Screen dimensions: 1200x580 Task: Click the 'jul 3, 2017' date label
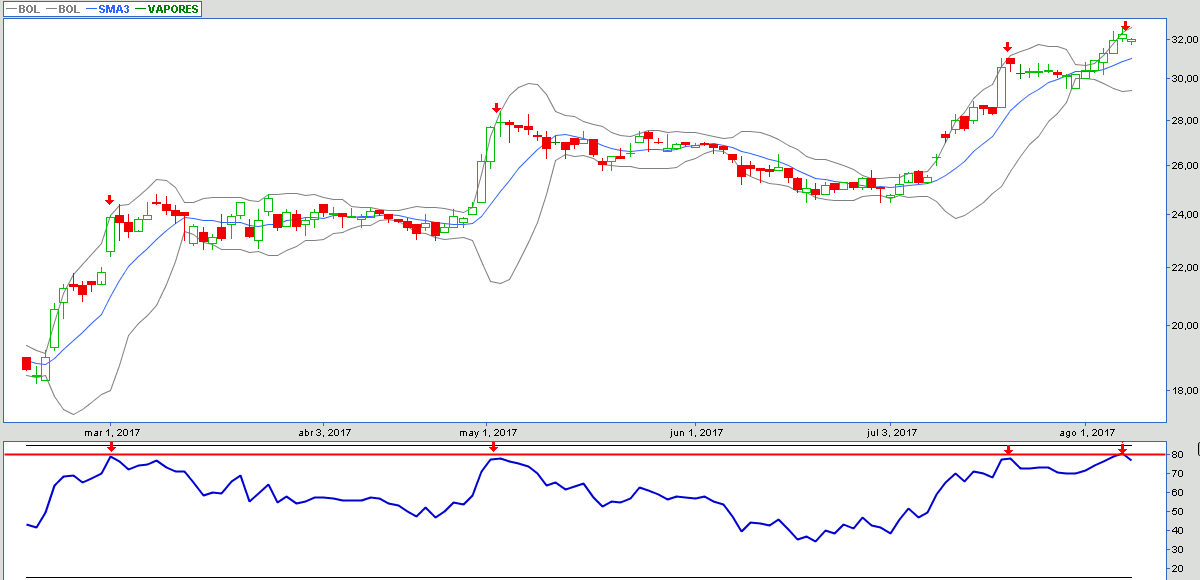pos(890,433)
